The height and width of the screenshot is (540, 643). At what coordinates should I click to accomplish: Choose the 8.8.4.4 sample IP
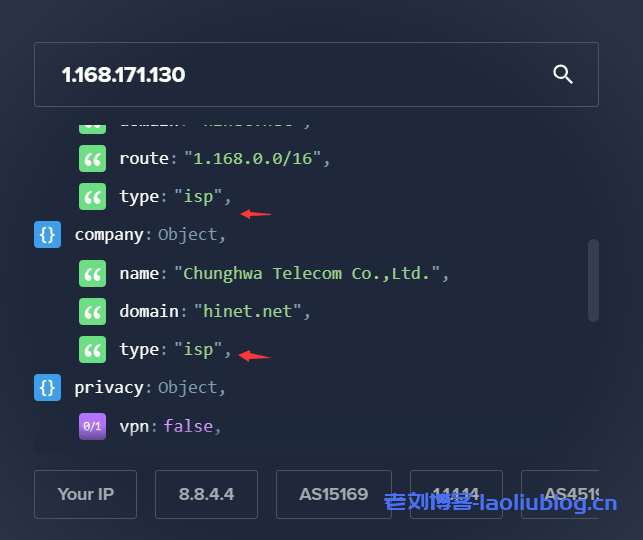206,494
